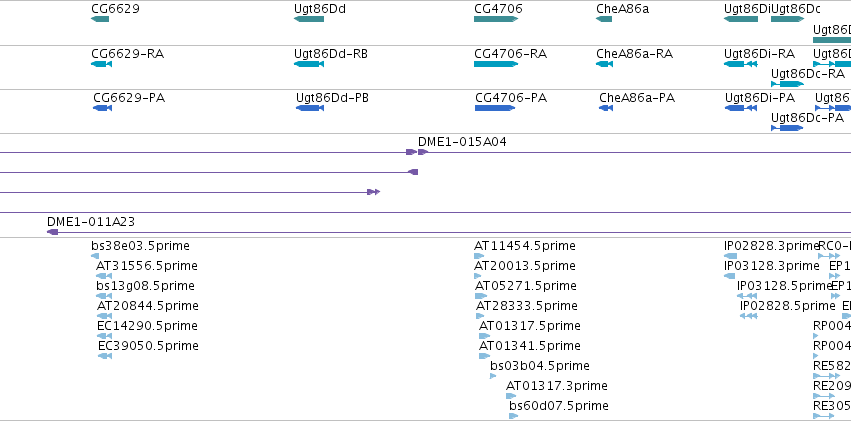
Task: Select the EC39050.5prime EST glyph
Action: tap(105, 356)
